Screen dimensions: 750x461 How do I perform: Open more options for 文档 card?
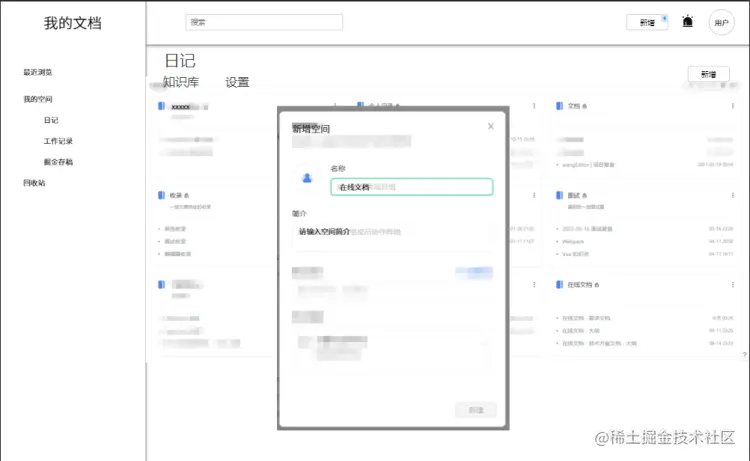(732, 106)
